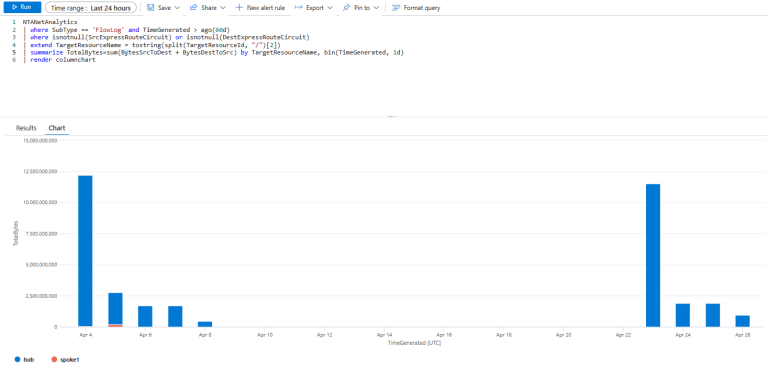Click the blue hub bar at Apr 6
The width and height of the screenshot is (768, 369).
(145, 316)
